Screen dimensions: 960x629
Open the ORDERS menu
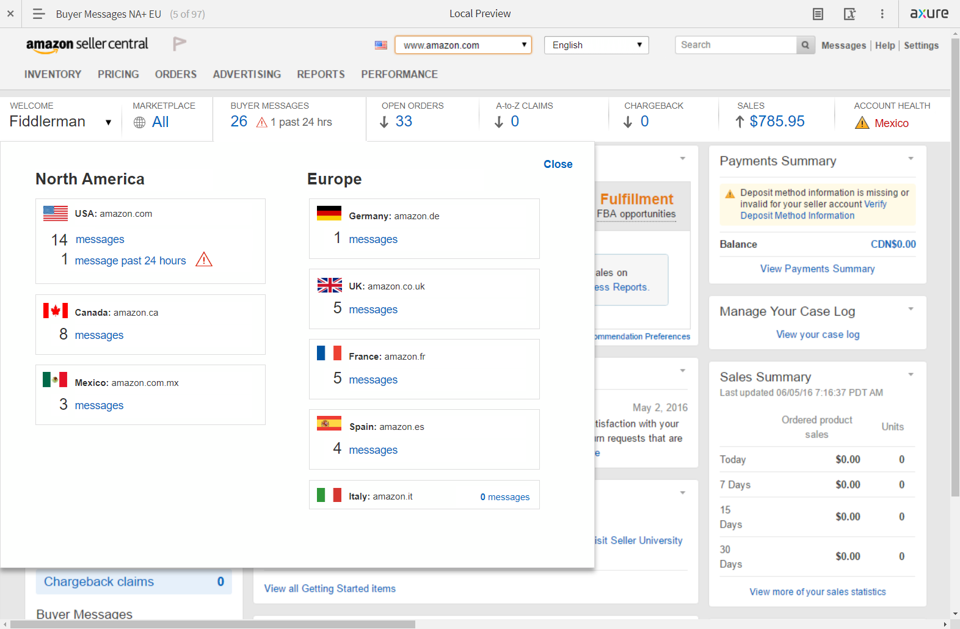click(x=176, y=74)
